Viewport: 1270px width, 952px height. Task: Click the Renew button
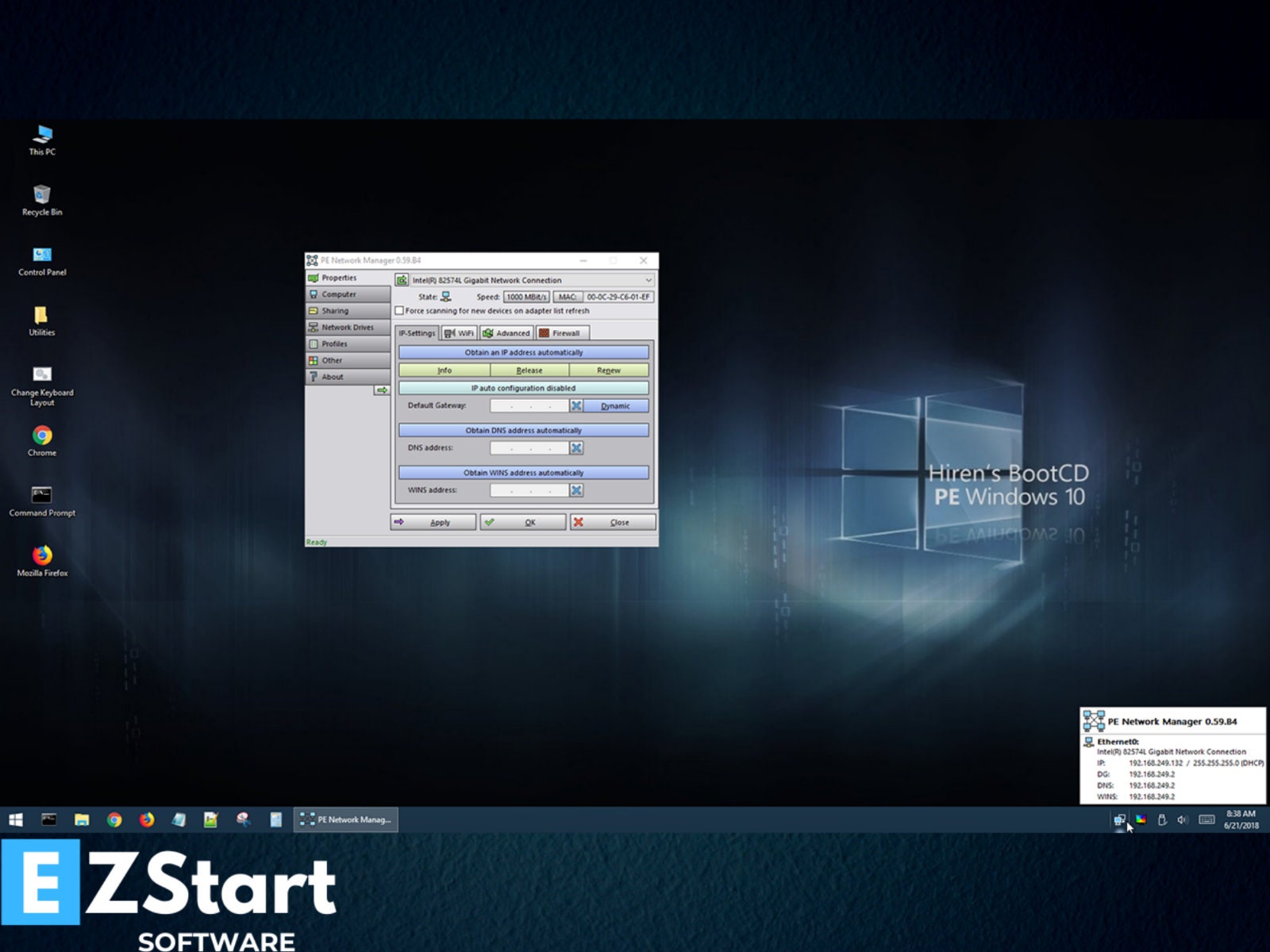point(610,370)
